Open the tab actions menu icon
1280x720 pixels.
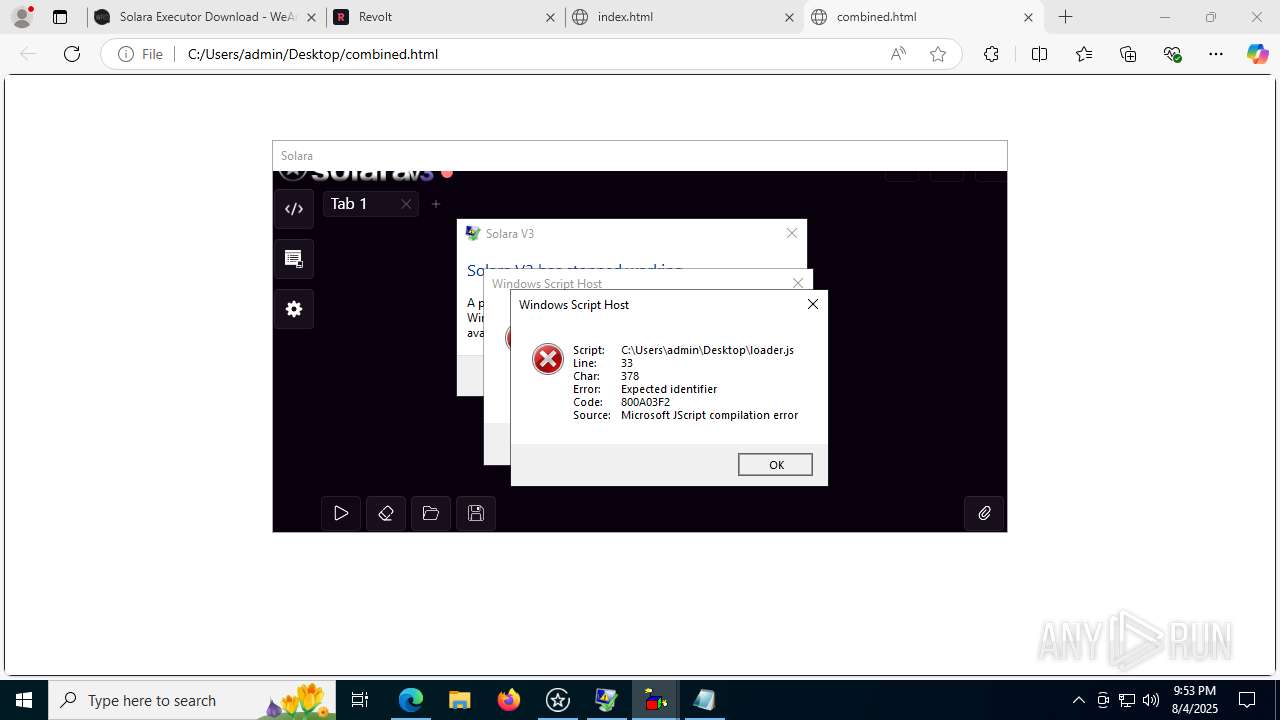tap(60, 17)
